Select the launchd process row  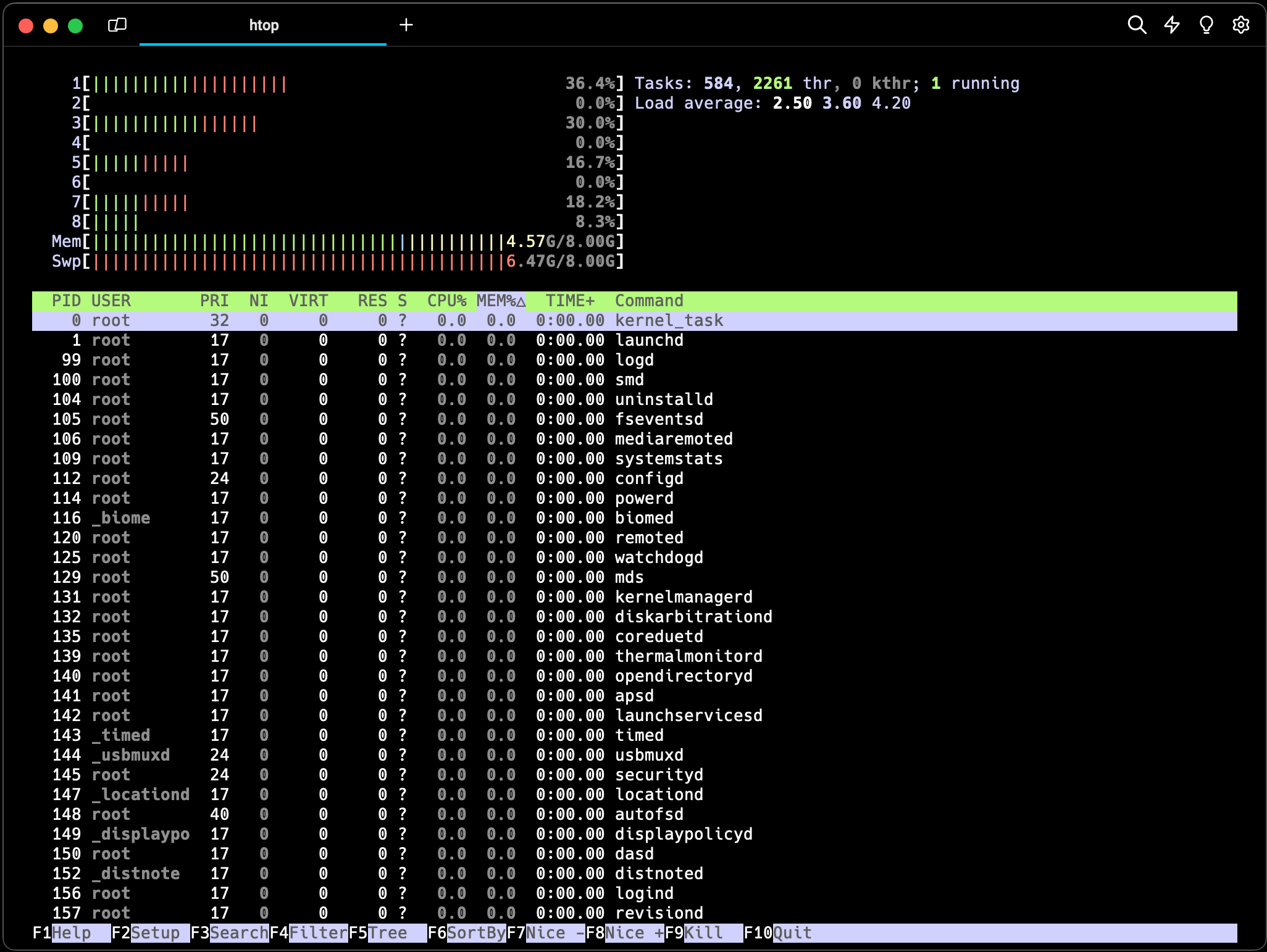pos(635,340)
